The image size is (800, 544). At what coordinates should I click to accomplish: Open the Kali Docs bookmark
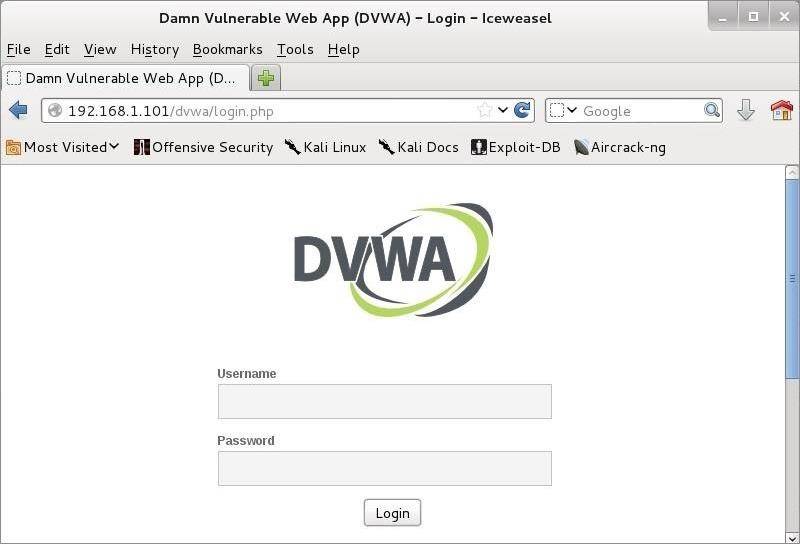[x=418, y=147]
